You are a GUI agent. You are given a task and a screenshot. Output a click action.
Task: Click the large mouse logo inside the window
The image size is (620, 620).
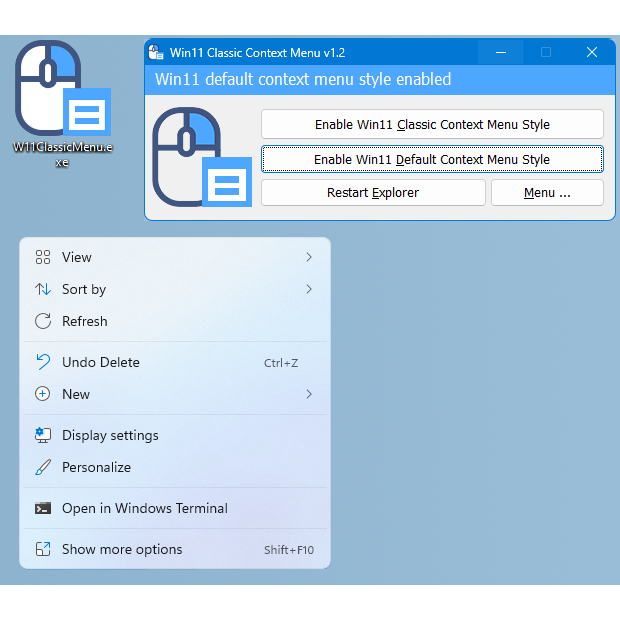(202, 157)
